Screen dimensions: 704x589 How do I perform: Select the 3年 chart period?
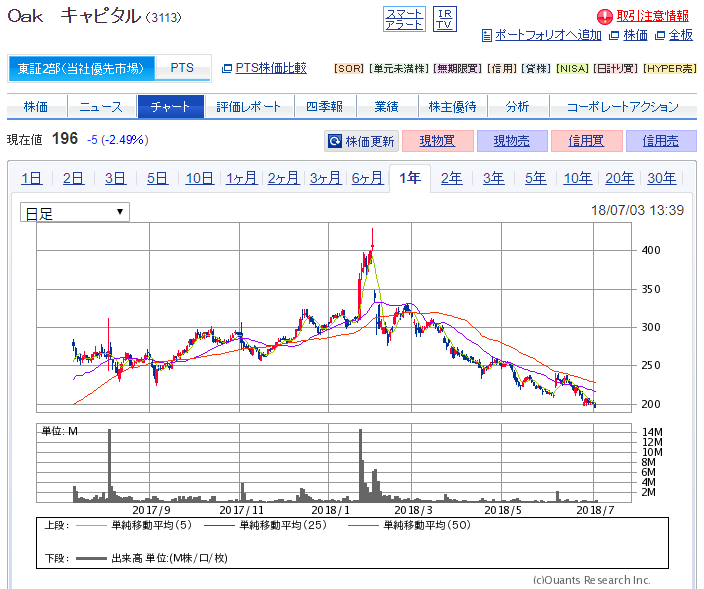pos(494,178)
